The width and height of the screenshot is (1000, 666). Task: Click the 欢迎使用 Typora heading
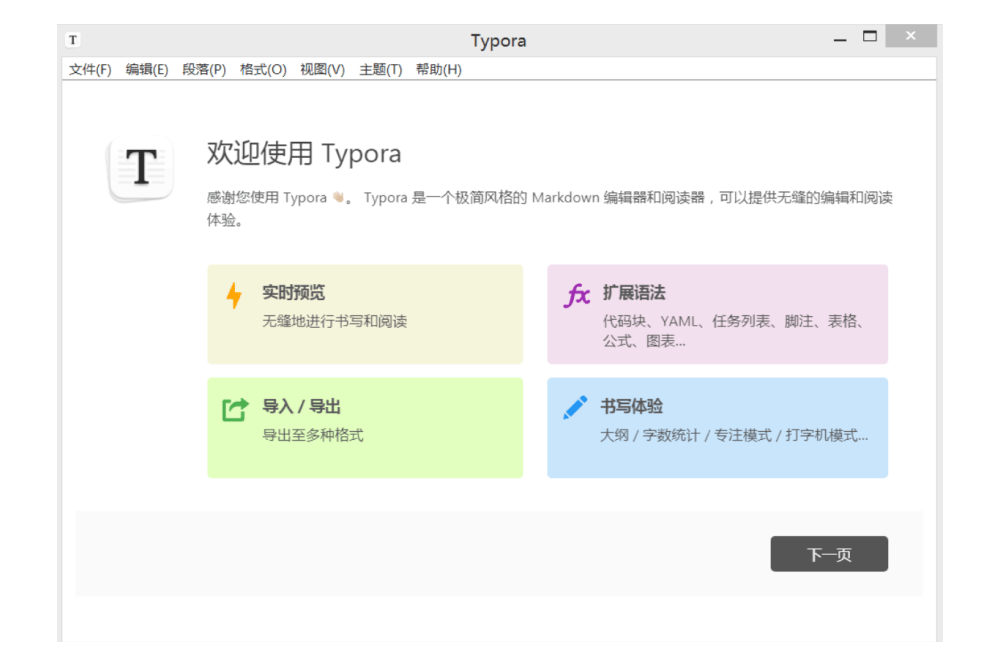(304, 154)
